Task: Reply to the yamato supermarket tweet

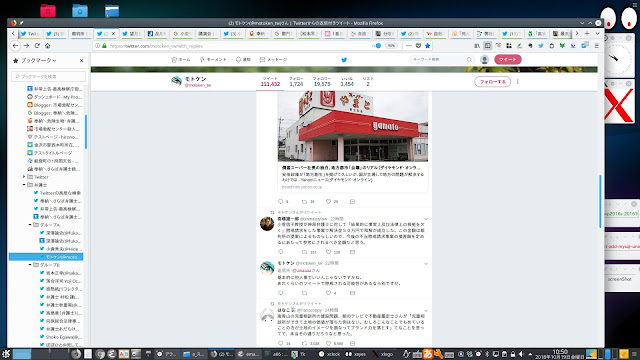Action: coord(280,202)
